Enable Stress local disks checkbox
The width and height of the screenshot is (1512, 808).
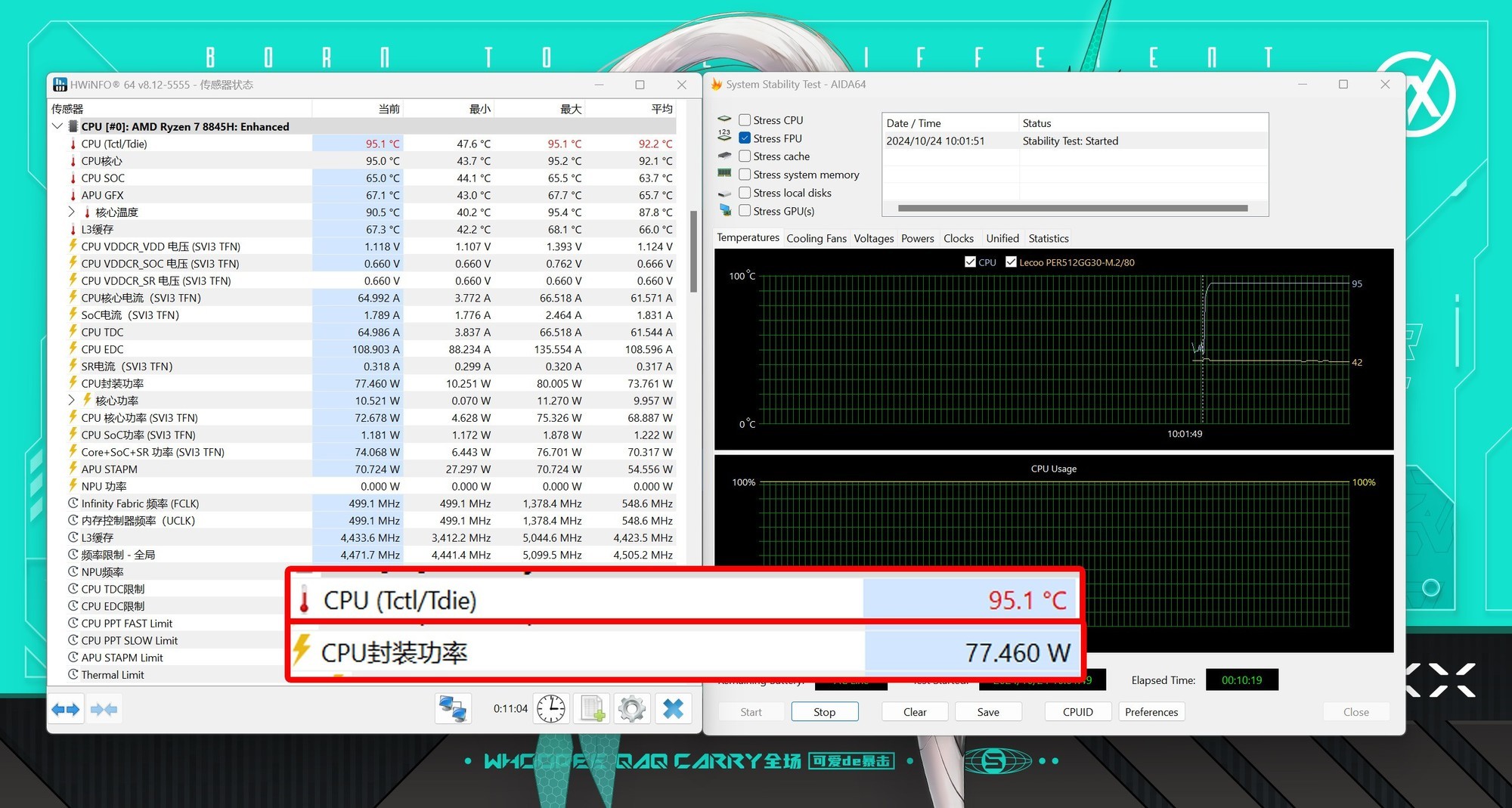pos(745,193)
